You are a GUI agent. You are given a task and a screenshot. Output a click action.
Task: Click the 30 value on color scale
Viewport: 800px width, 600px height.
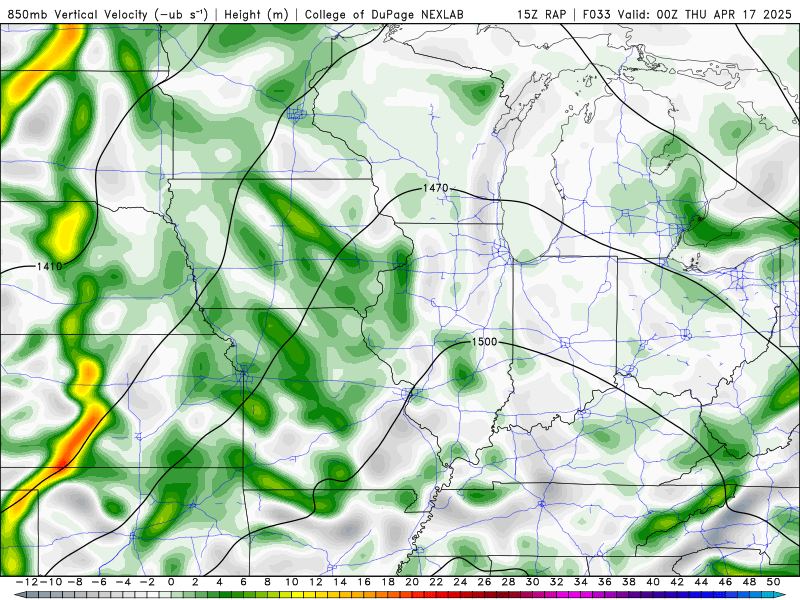coord(533,582)
